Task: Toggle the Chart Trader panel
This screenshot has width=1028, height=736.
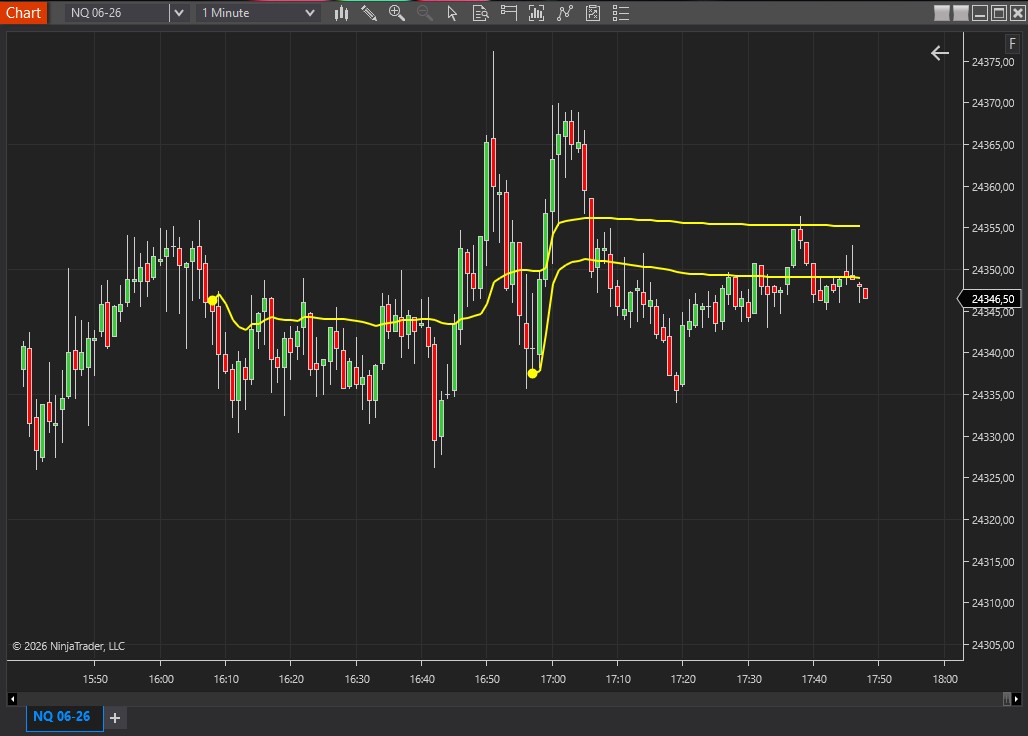Action: coord(509,13)
